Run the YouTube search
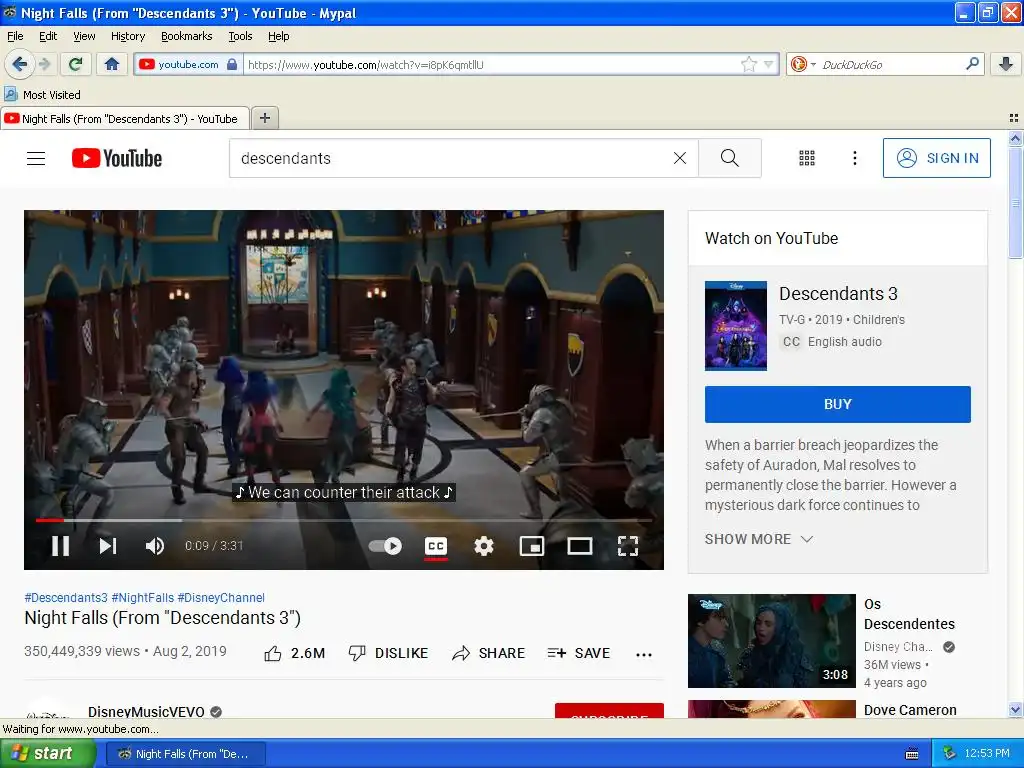1024x768 pixels. [729, 158]
